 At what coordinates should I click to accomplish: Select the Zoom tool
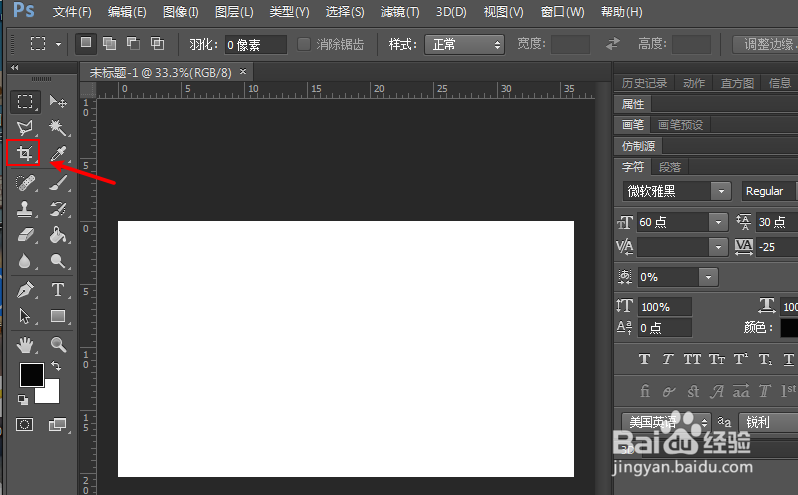point(58,345)
